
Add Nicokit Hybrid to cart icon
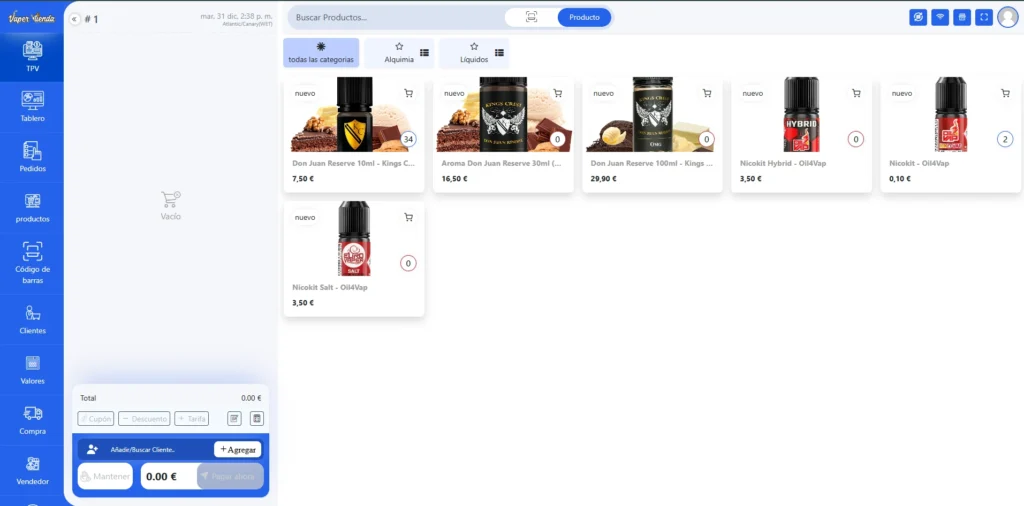click(x=856, y=93)
